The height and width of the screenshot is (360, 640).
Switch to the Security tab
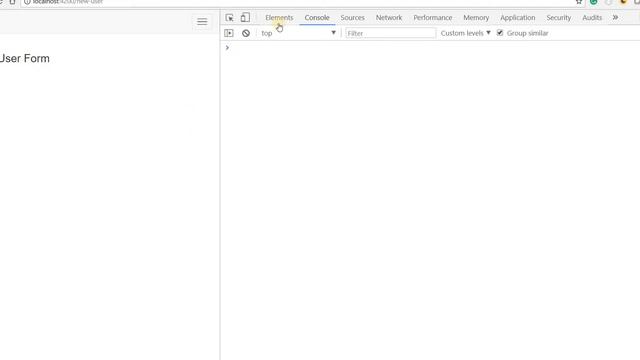tap(558, 18)
